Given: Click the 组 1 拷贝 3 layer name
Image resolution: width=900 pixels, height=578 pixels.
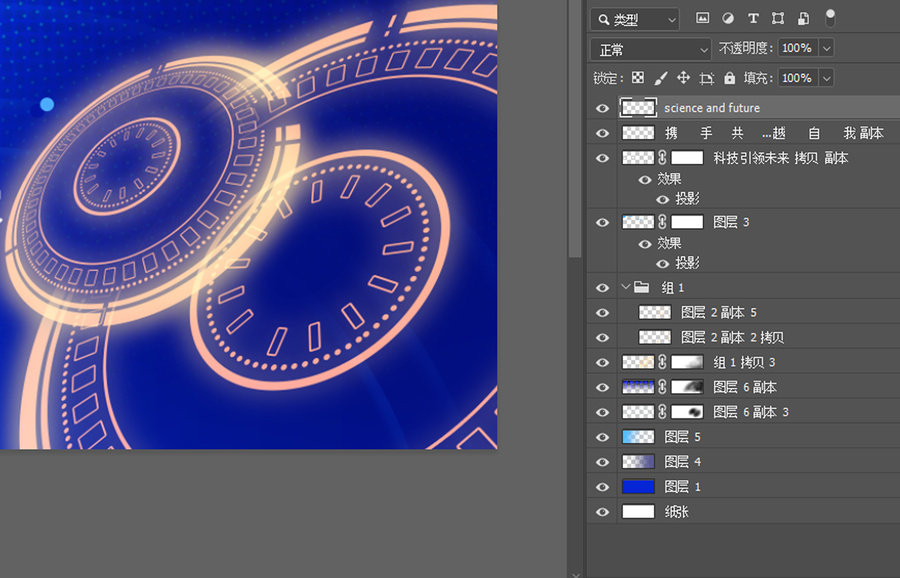Looking at the screenshot, I should point(744,362).
